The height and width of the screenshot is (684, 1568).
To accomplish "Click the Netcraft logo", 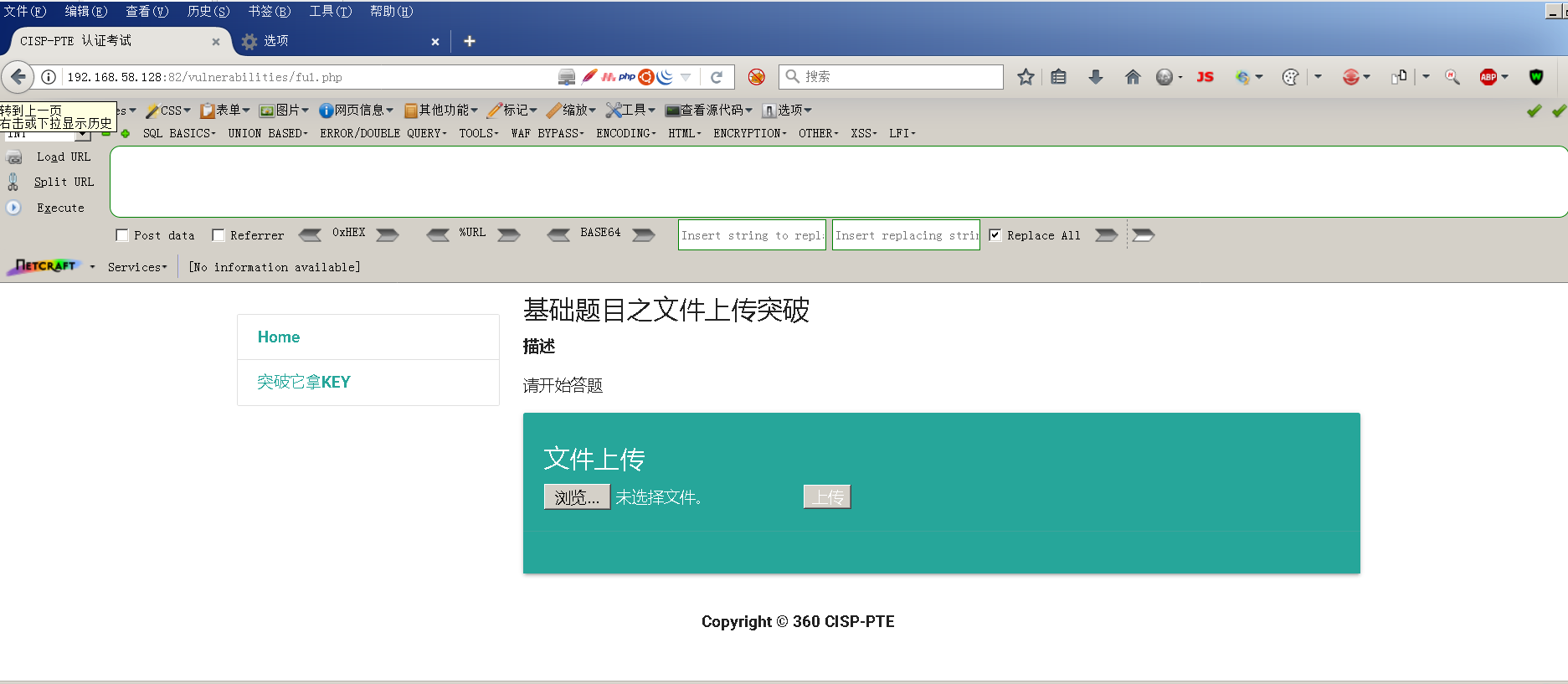I will tap(44, 266).
